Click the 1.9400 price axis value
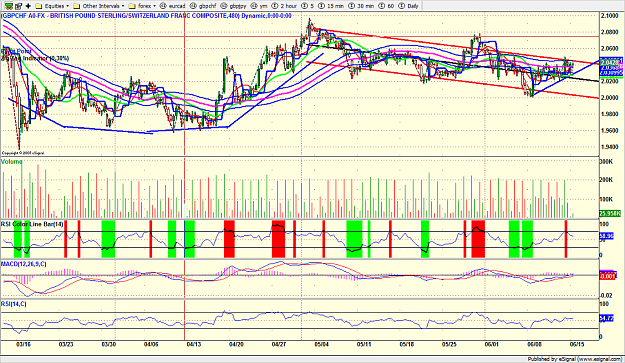This screenshot has width=625, height=363. pos(609,147)
